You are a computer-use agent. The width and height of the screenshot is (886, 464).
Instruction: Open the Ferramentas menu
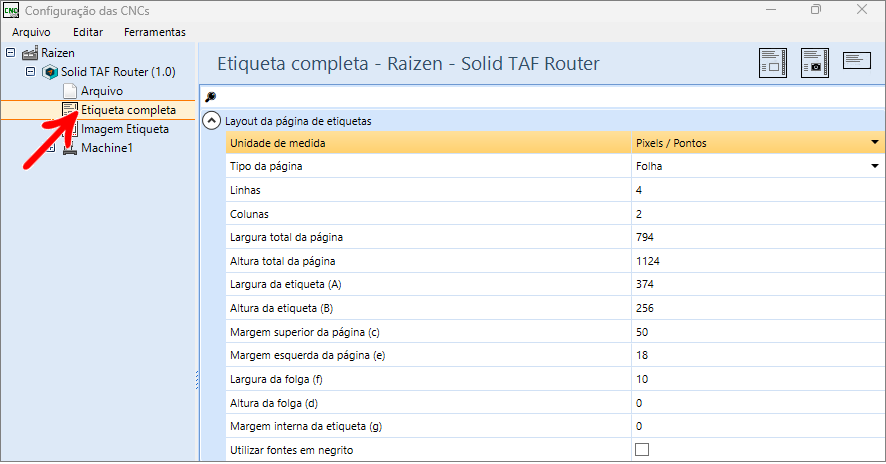click(x=155, y=32)
